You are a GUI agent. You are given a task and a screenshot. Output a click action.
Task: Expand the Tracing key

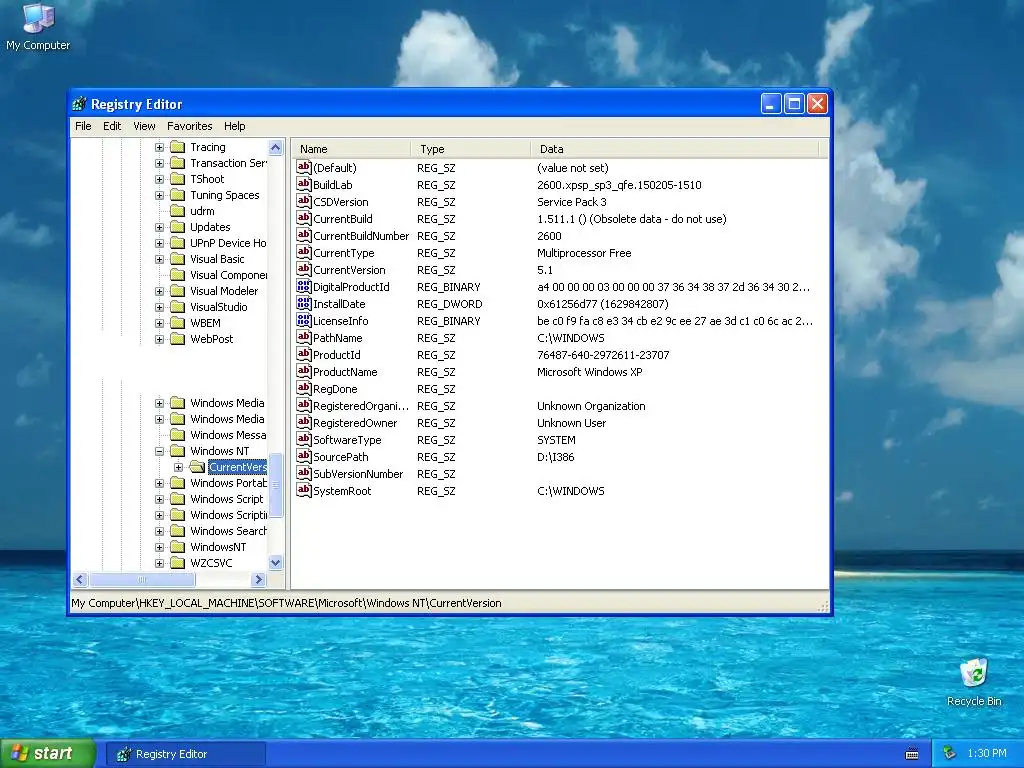tap(159, 148)
